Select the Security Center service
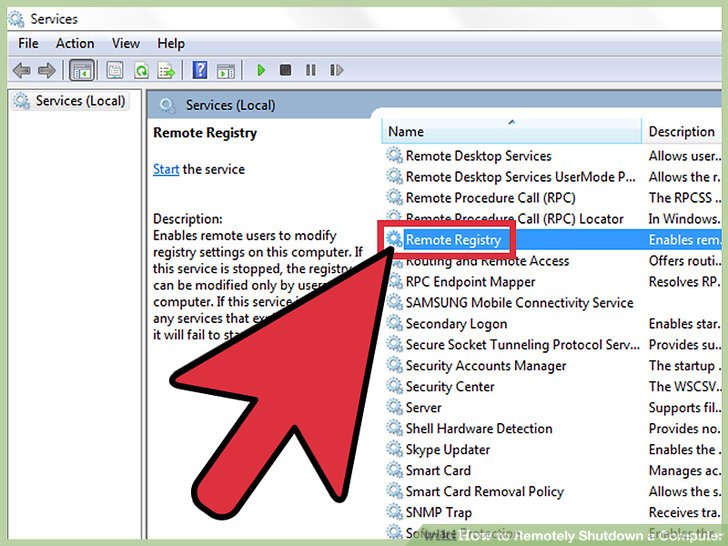The image size is (728, 546). [x=552, y=387]
